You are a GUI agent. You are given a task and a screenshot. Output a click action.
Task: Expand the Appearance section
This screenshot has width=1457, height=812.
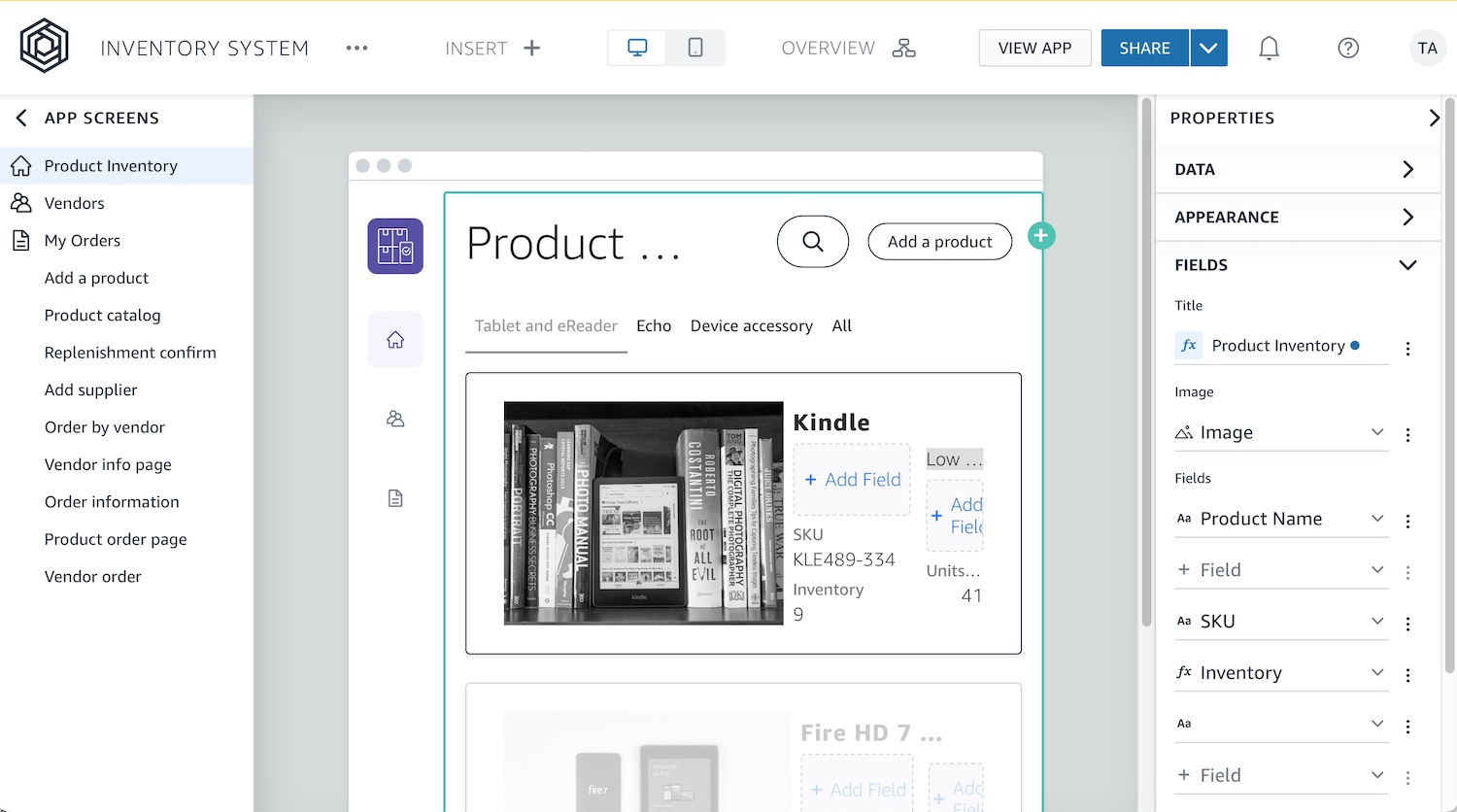1407,218
